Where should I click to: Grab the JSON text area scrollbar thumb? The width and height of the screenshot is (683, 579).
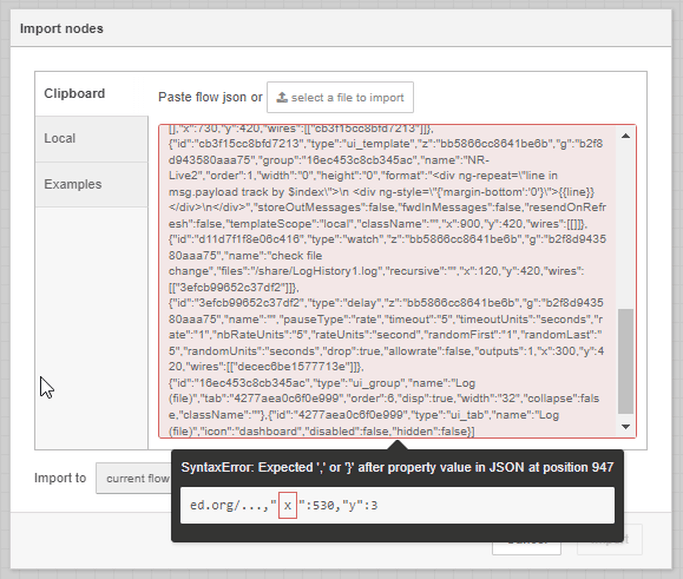click(626, 360)
